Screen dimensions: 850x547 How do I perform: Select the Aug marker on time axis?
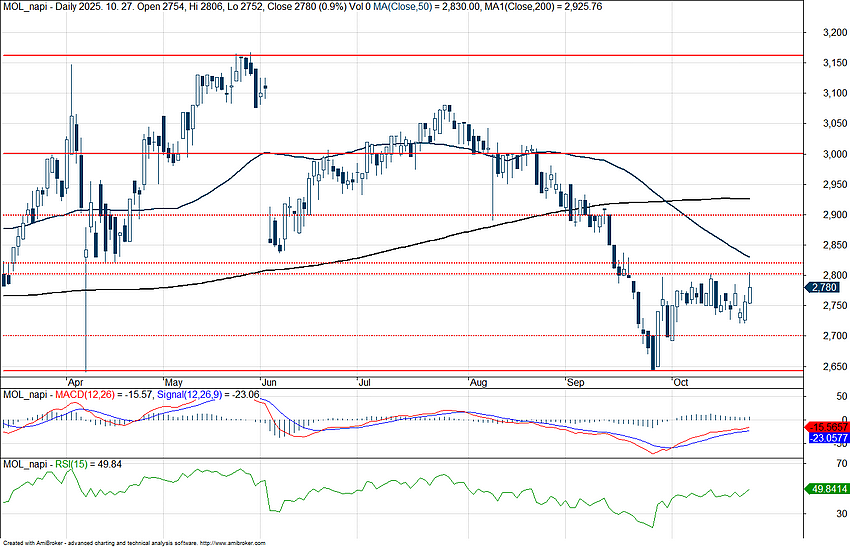coord(477,382)
